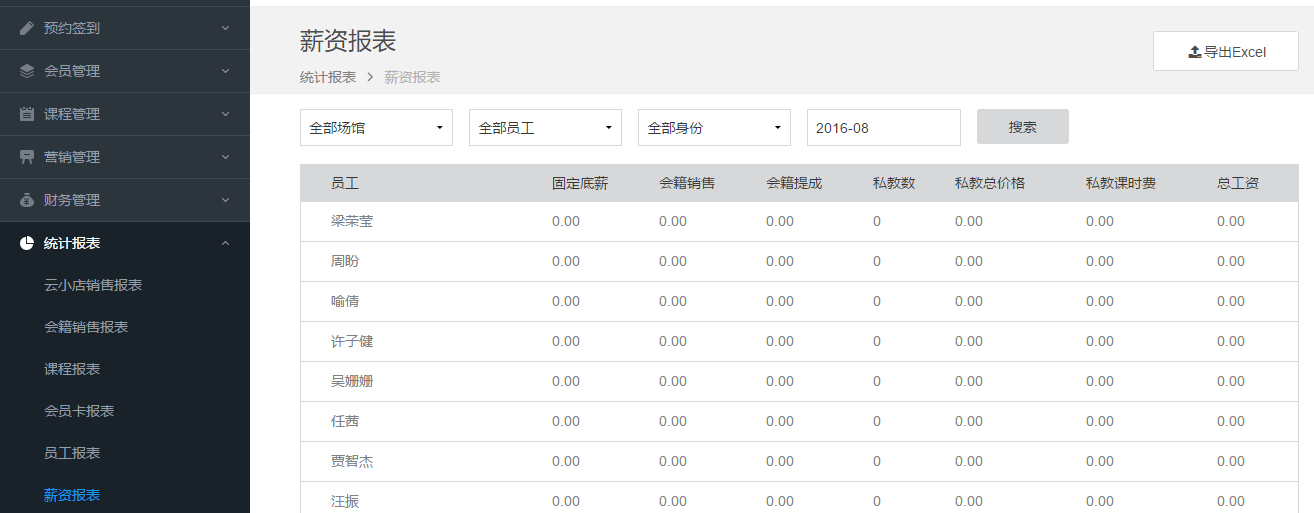Screen dimensions: 1314x513
Task: Open the 全部身份 role dropdown
Action: (714, 128)
